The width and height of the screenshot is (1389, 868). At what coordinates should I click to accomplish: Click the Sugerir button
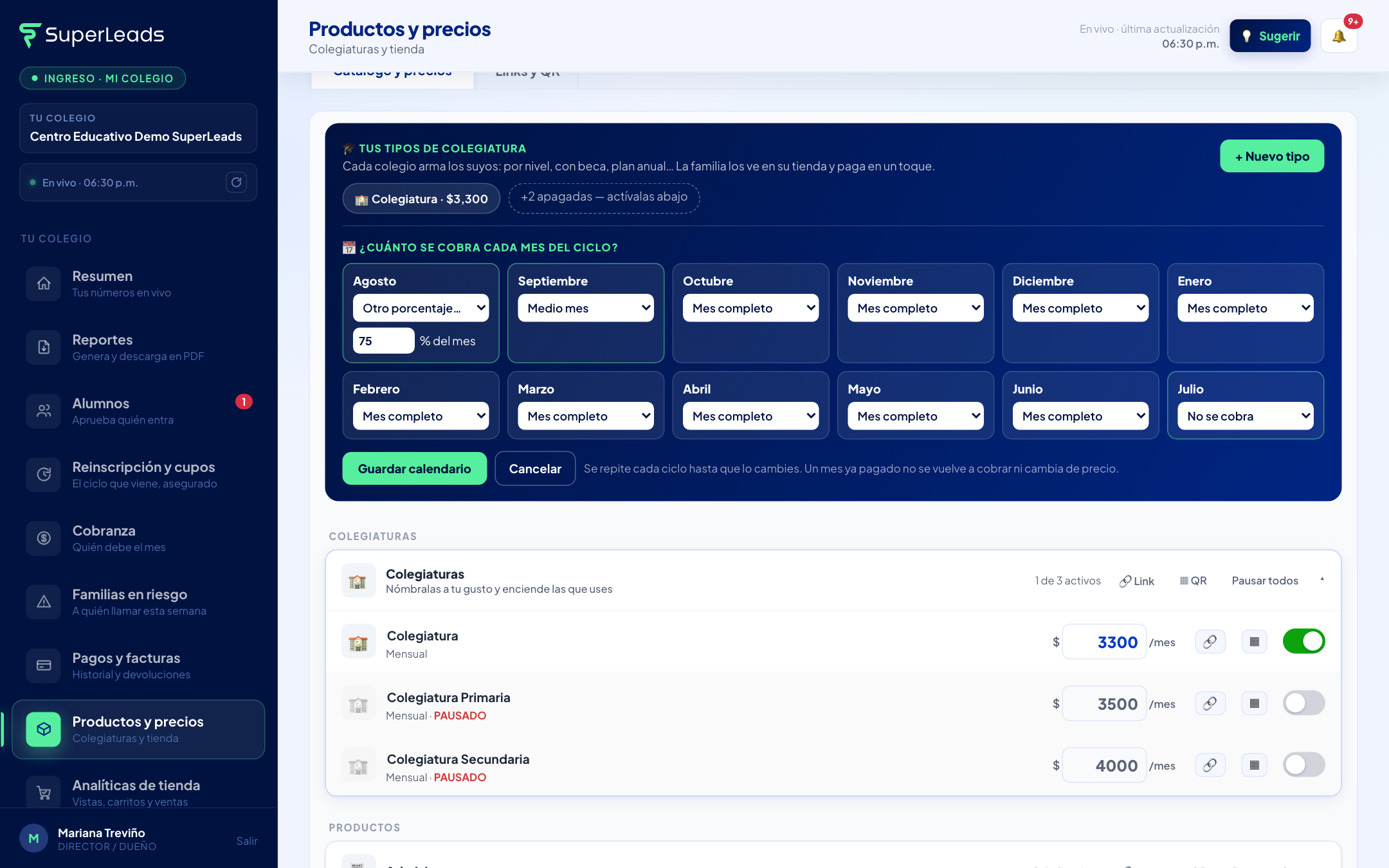[1270, 36]
